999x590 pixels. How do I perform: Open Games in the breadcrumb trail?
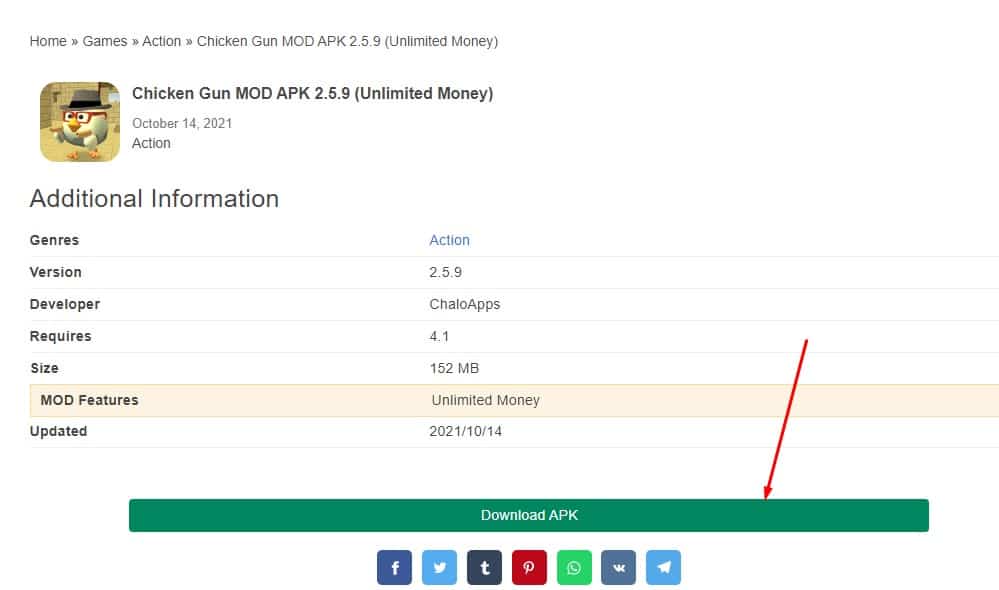tap(104, 41)
